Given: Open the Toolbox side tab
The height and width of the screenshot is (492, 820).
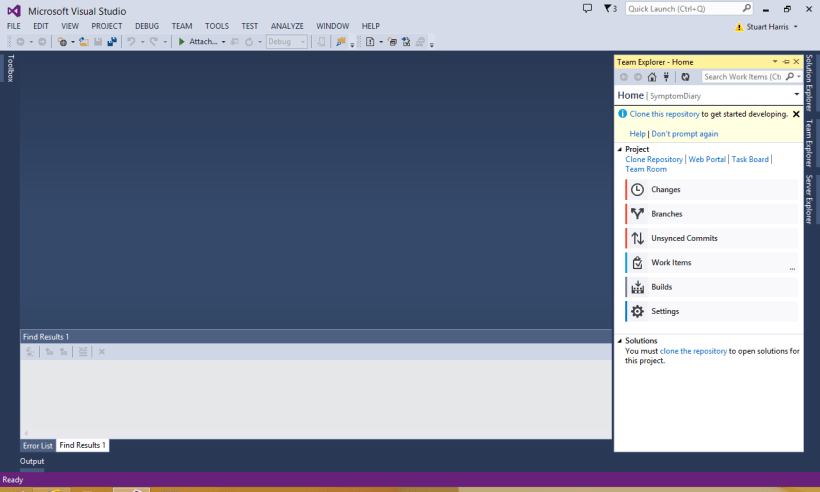Looking at the screenshot, I should (x=10, y=68).
